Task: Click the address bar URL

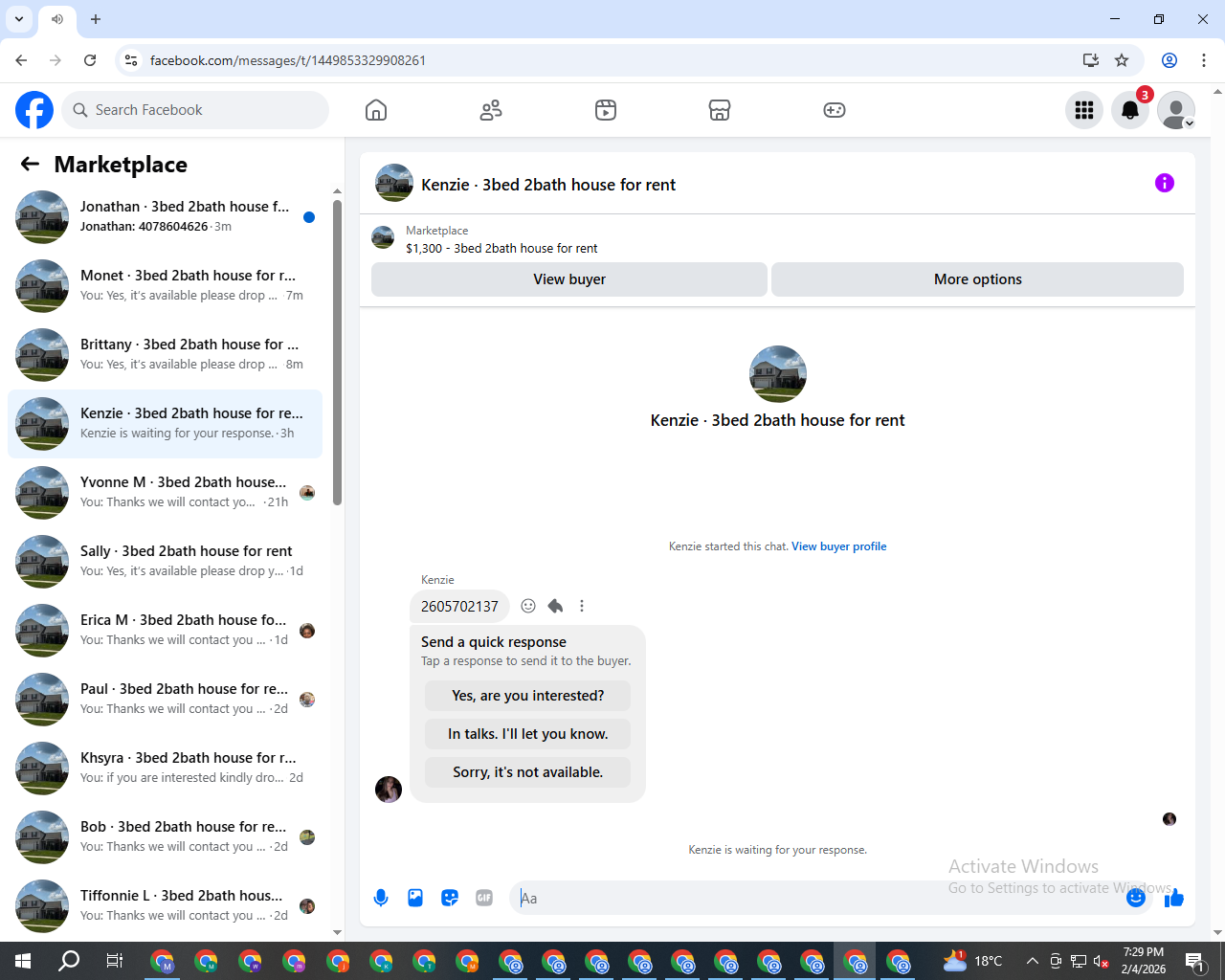Action: click(x=288, y=60)
